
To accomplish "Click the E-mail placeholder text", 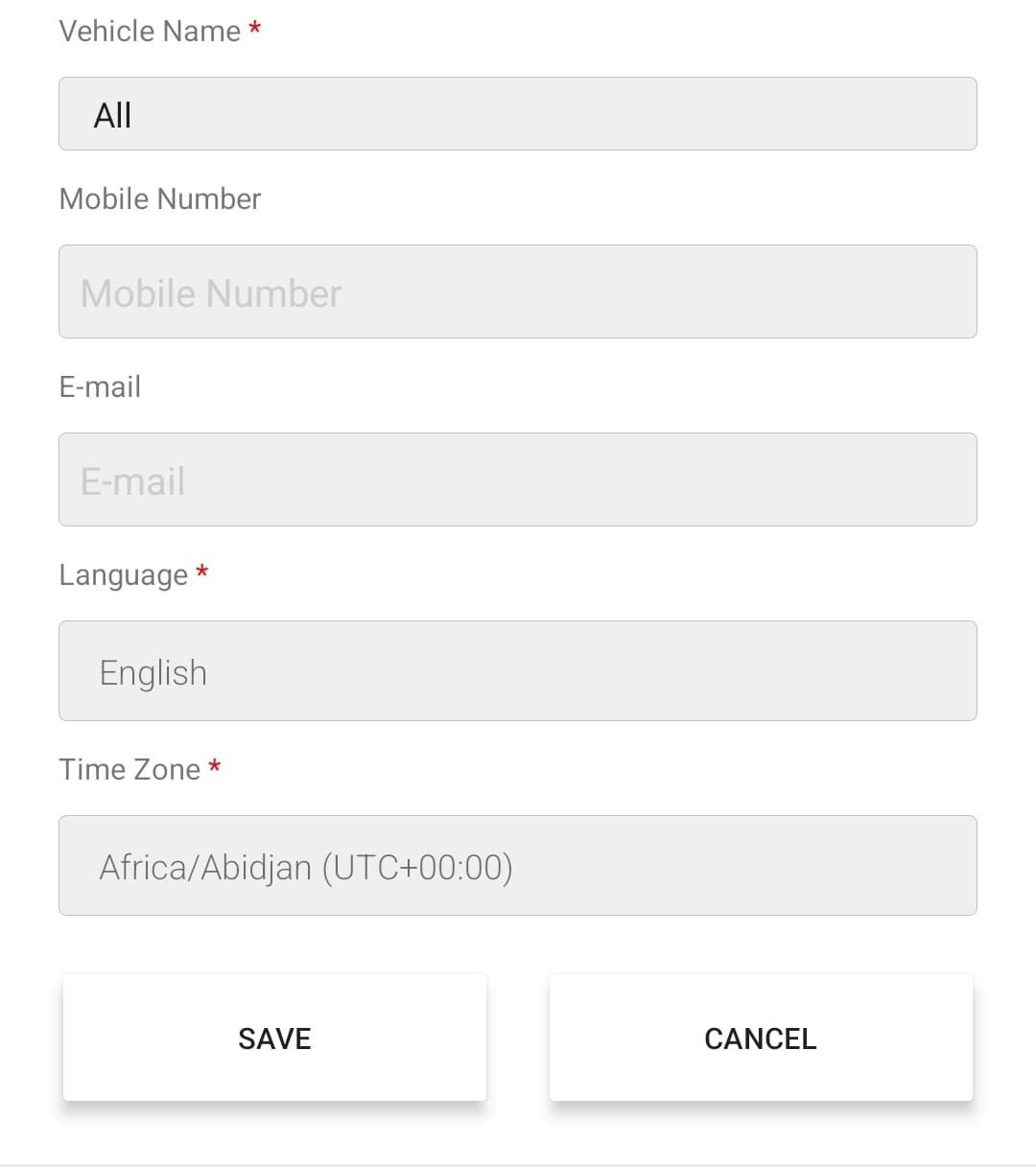I will pyautogui.click(x=132, y=481).
